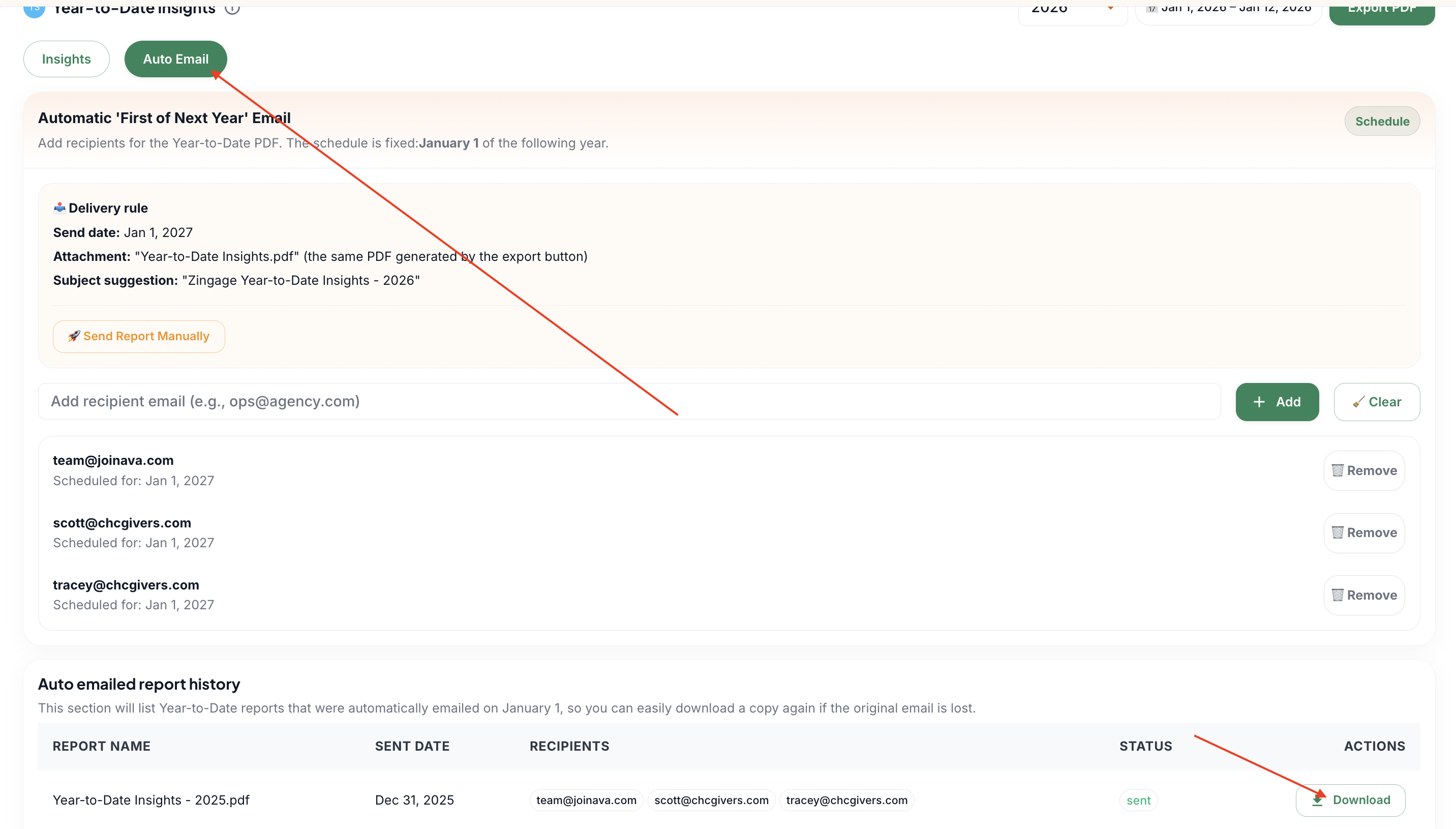1456x829 pixels.
Task: Click trash icon for scott@chcgivers.com
Action: (1338, 533)
